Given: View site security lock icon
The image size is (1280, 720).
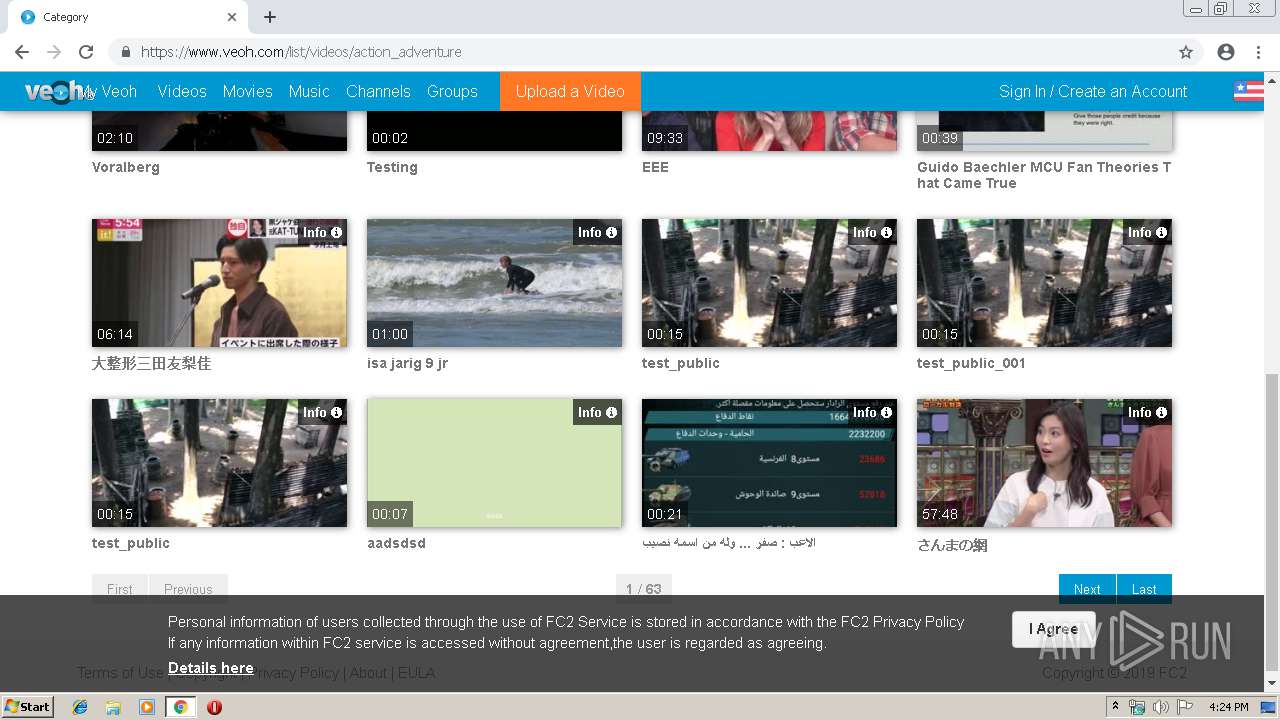Looking at the screenshot, I should [x=126, y=52].
